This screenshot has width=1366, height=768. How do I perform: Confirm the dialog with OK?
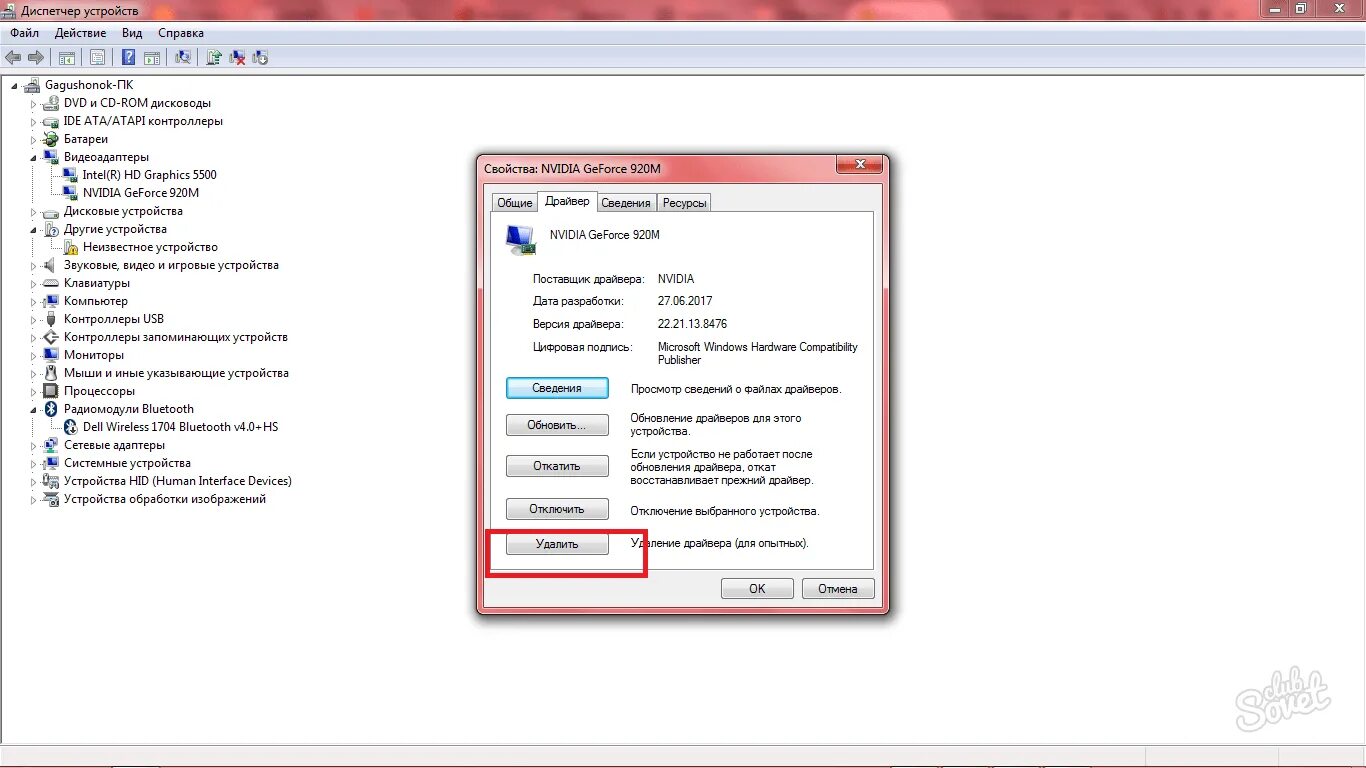pyautogui.click(x=757, y=589)
